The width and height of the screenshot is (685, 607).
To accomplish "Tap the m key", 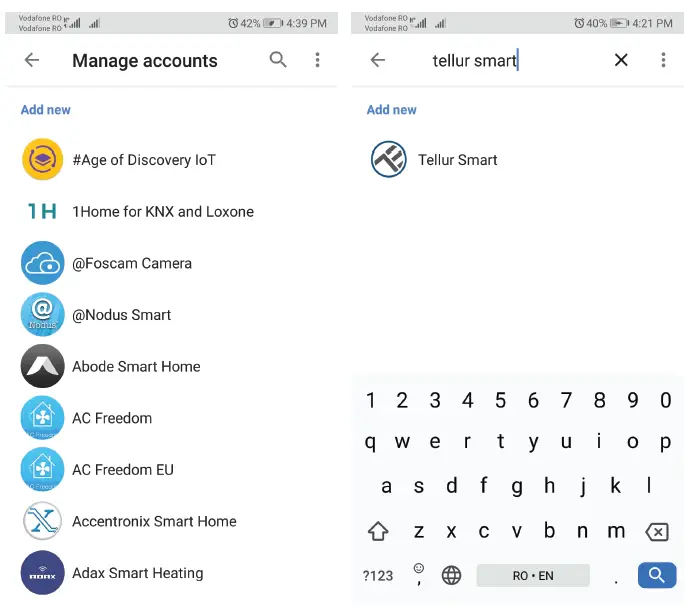I will [x=616, y=531].
